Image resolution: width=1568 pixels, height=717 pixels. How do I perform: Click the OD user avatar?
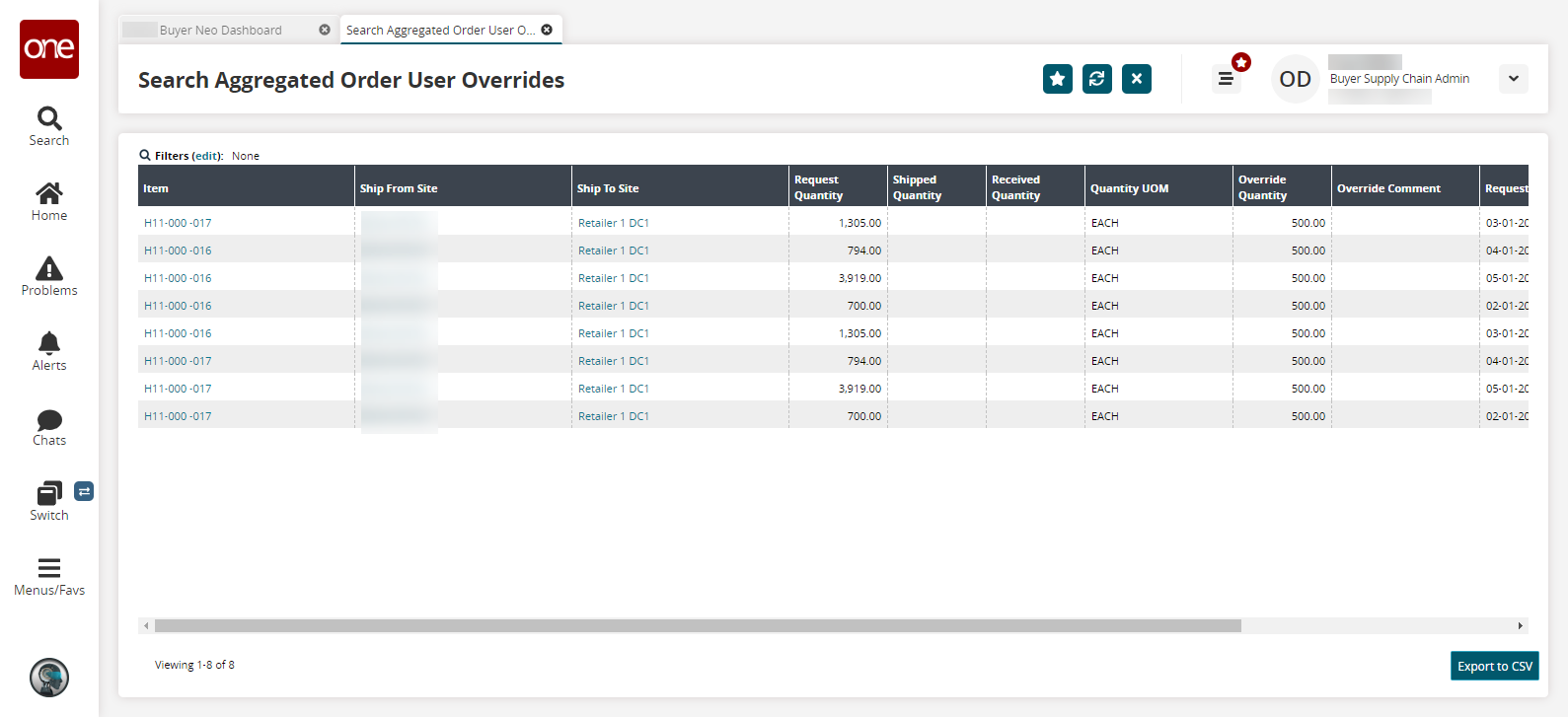pyautogui.click(x=1296, y=79)
